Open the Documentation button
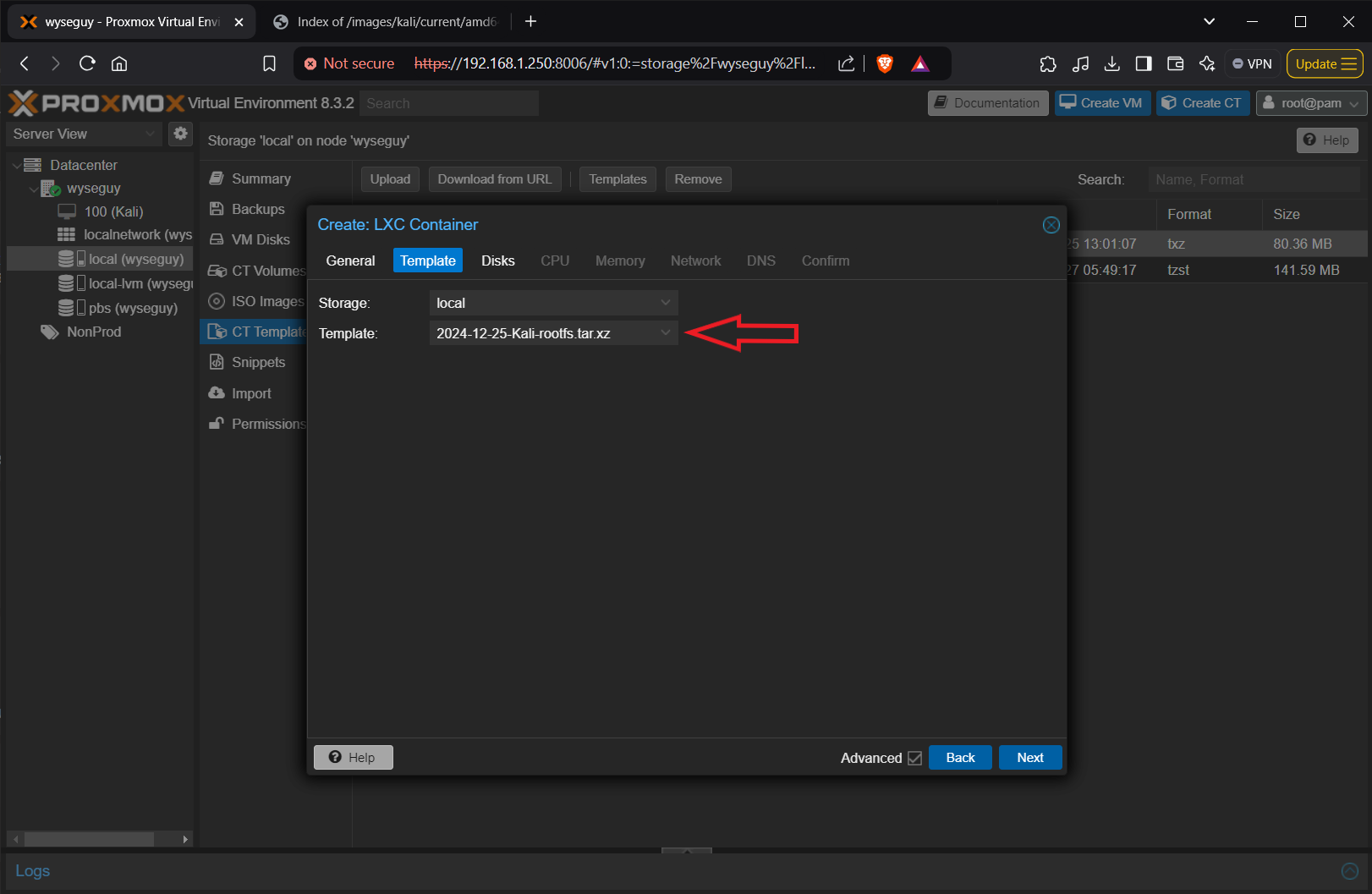Image resolution: width=1372 pixels, height=894 pixels. tap(988, 103)
